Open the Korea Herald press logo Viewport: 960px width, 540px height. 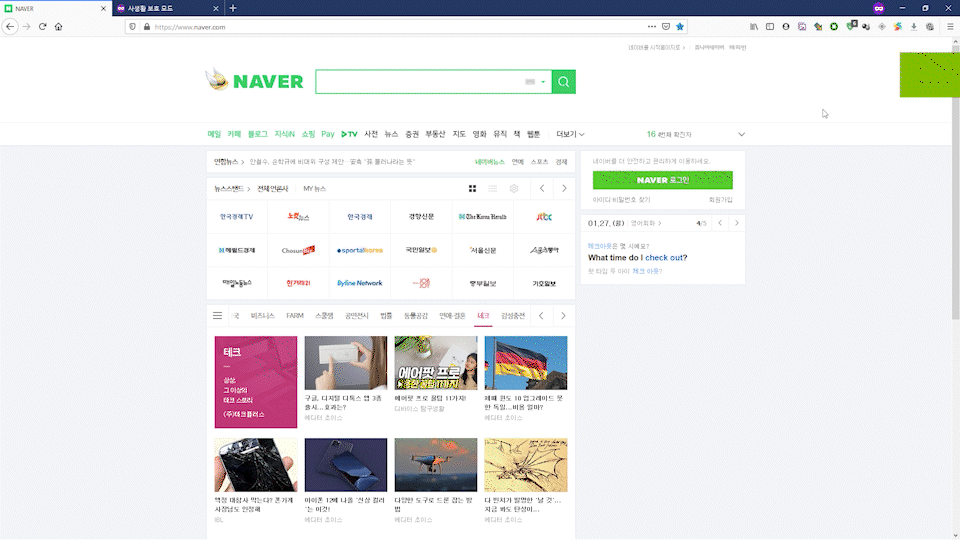coord(482,217)
